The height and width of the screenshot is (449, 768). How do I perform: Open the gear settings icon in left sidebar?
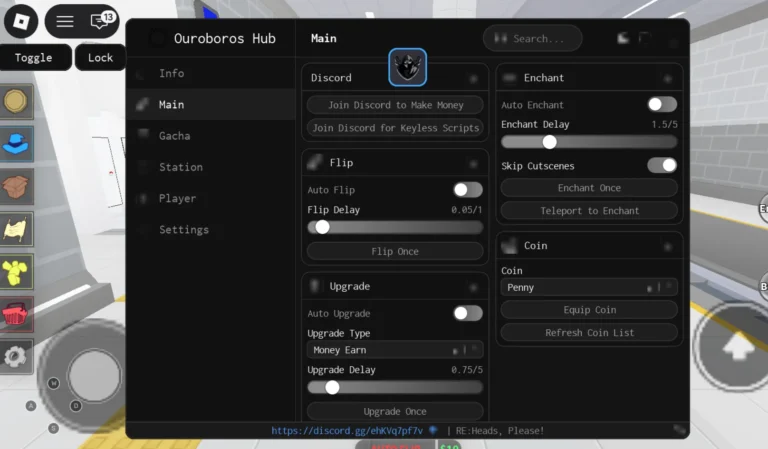17,356
